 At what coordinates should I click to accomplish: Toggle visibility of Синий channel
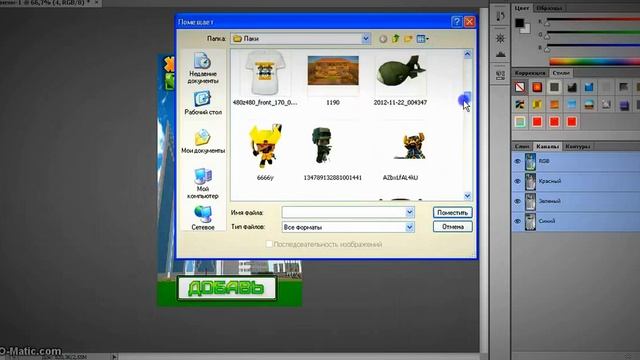[x=518, y=221]
